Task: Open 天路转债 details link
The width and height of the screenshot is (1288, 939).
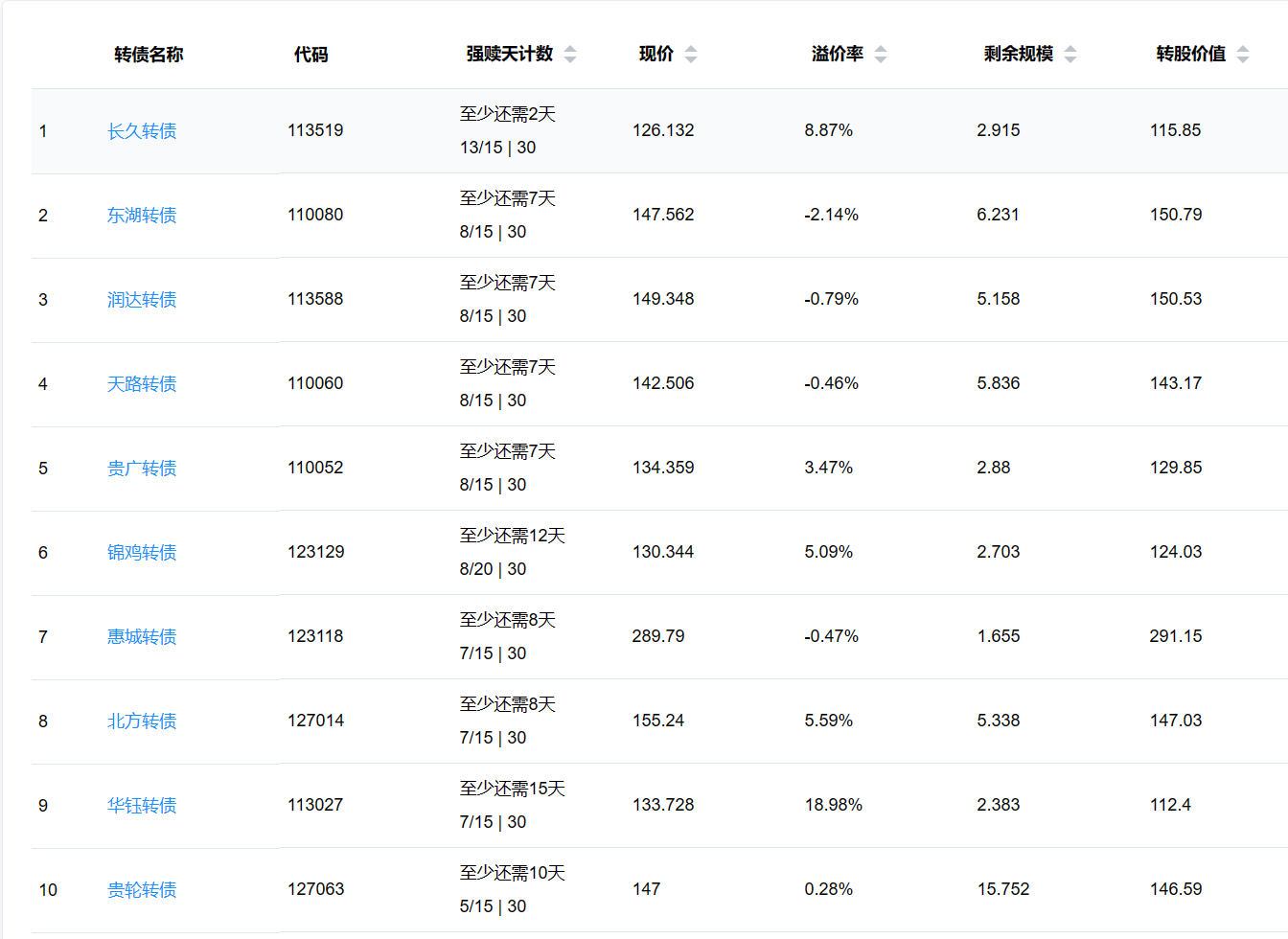Action: coord(142,384)
